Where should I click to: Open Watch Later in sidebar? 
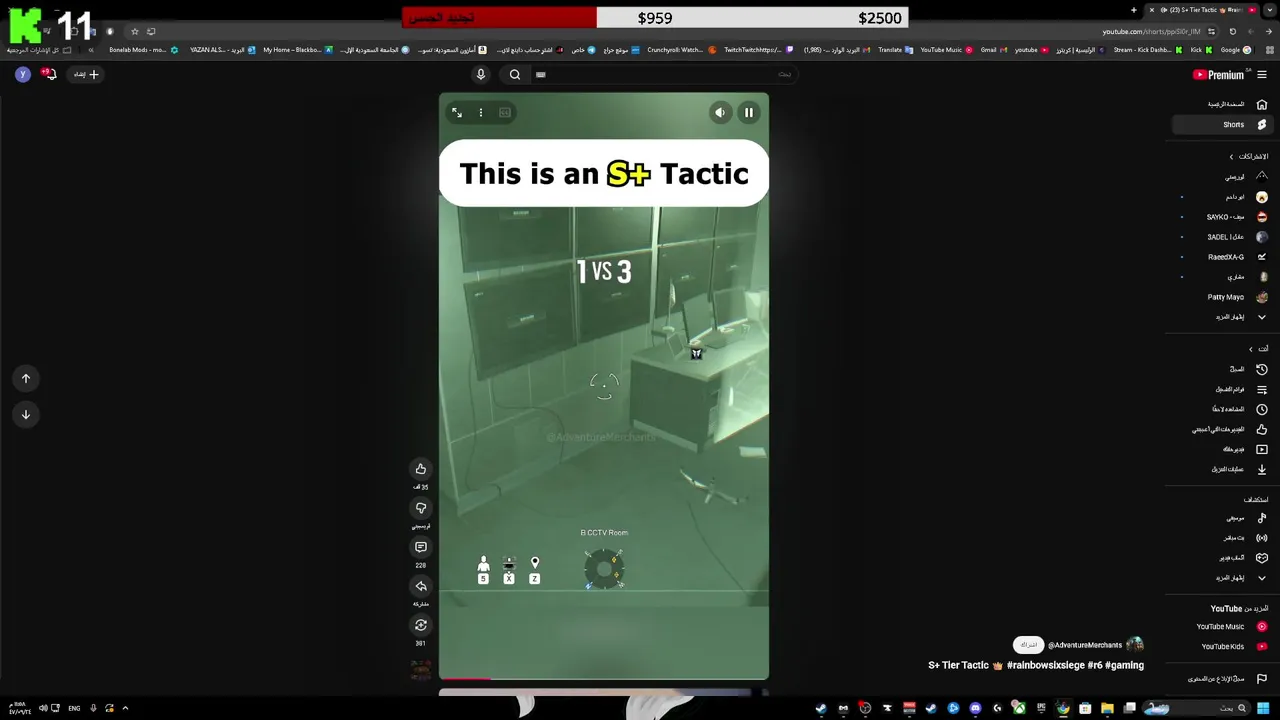coord(1225,409)
